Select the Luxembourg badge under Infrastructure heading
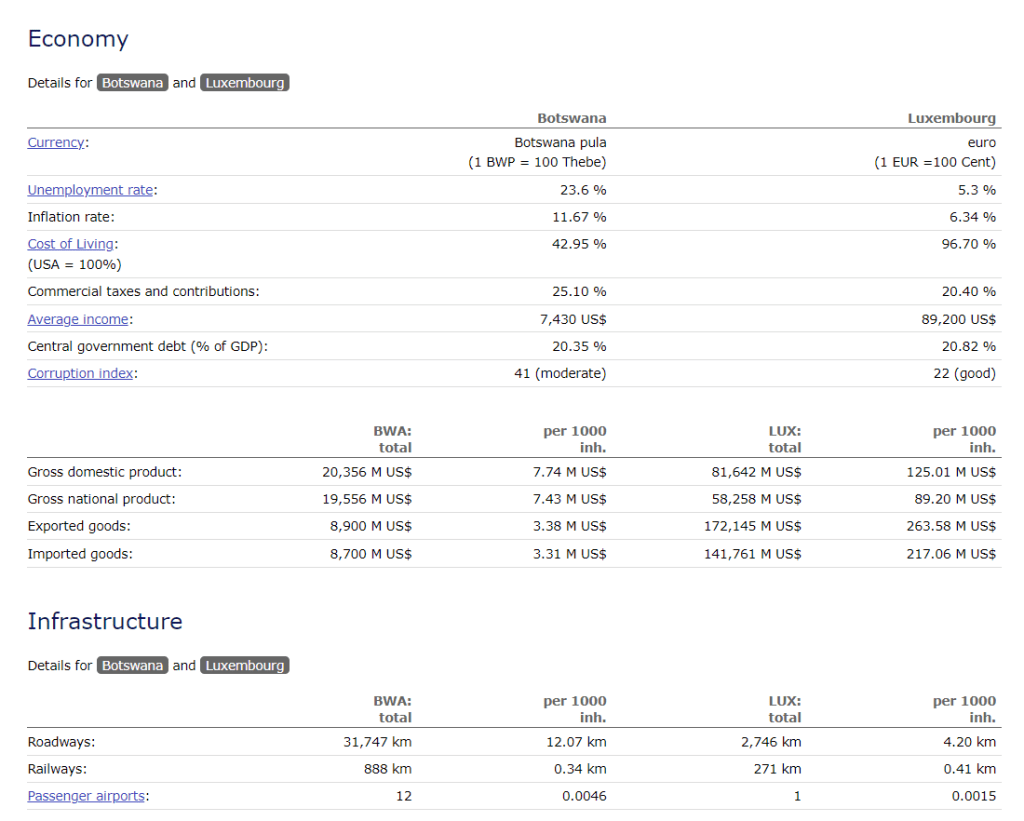Screen dimensions: 1024x821 point(245,666)
